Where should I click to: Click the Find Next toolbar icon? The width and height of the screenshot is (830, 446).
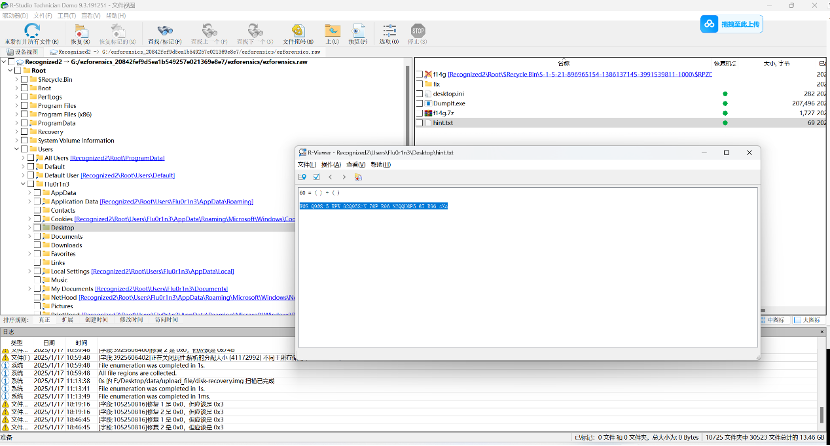click(x=255, y=31)
